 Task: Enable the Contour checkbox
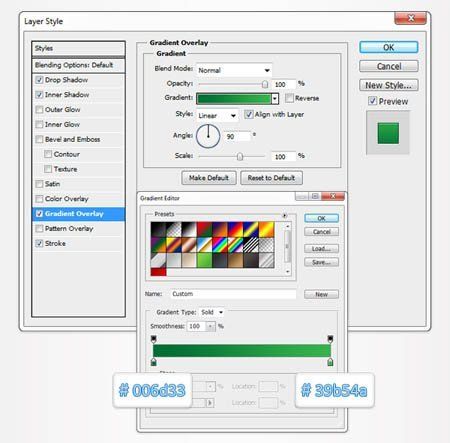click(48, 154)
